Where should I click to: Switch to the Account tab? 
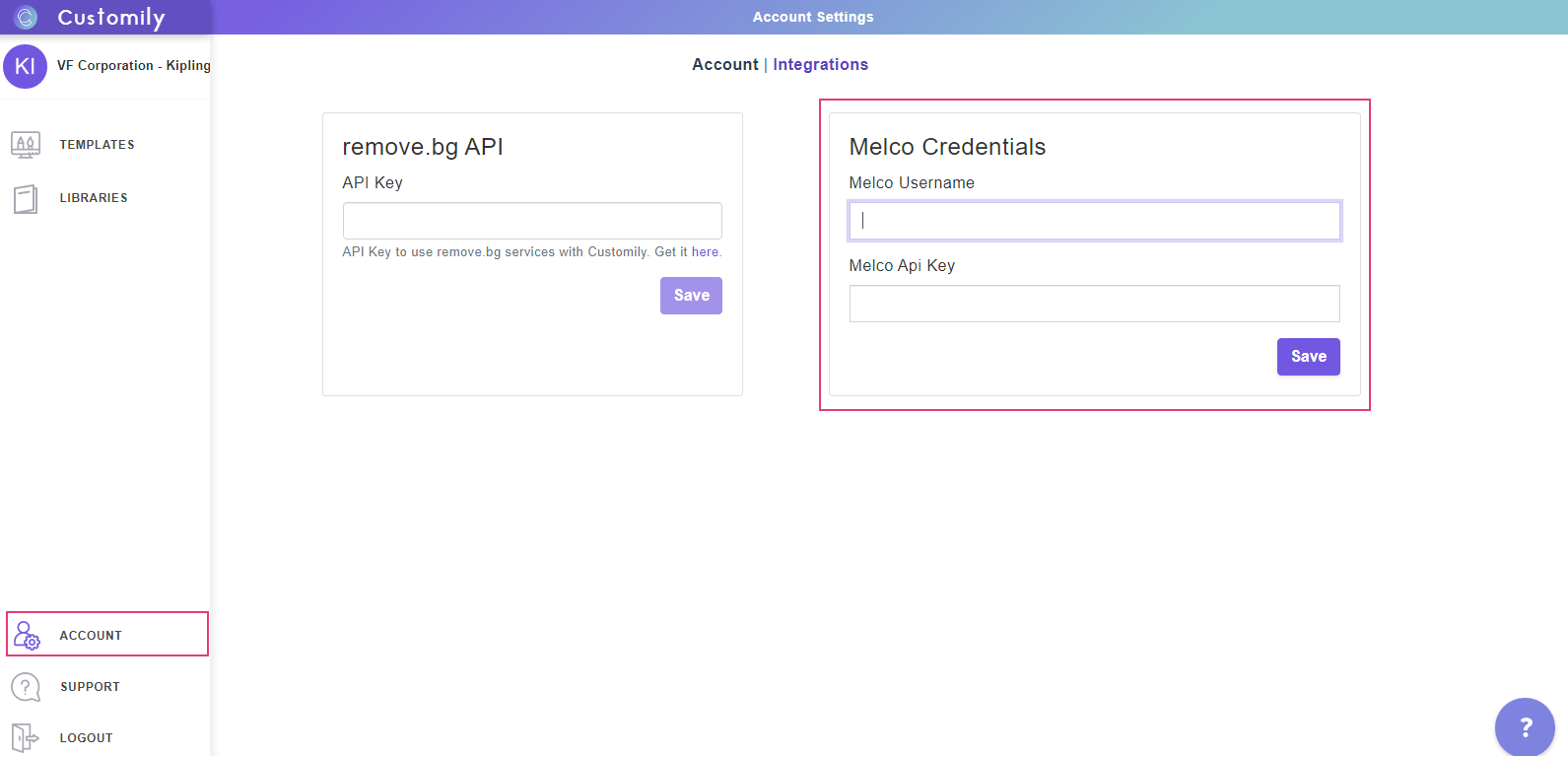pyautogui.click(x=724, y=65)
